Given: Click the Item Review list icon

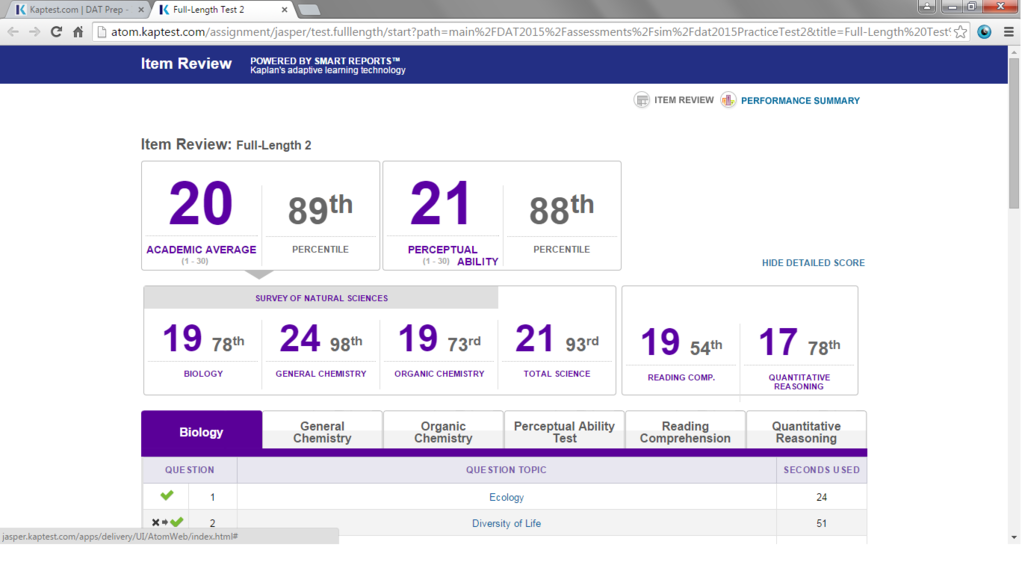Looking at the screenshot, I should point(641,100).
